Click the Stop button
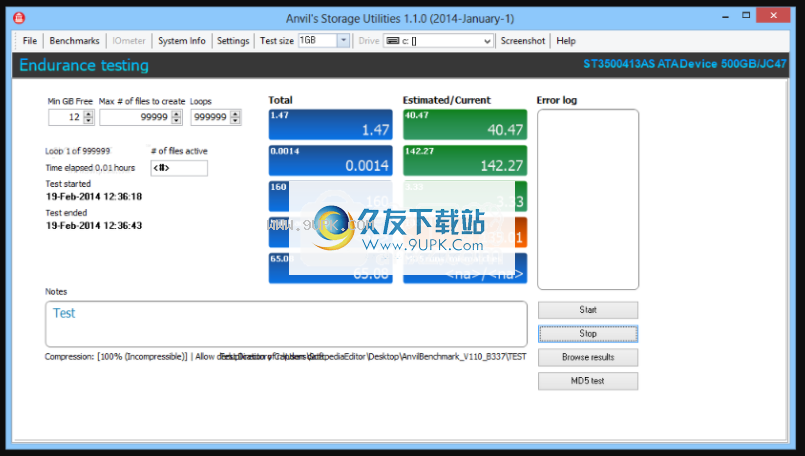Image resolution: width=805 pixels, height=456 pixels. pyautogui.click(x=588, y=334)
